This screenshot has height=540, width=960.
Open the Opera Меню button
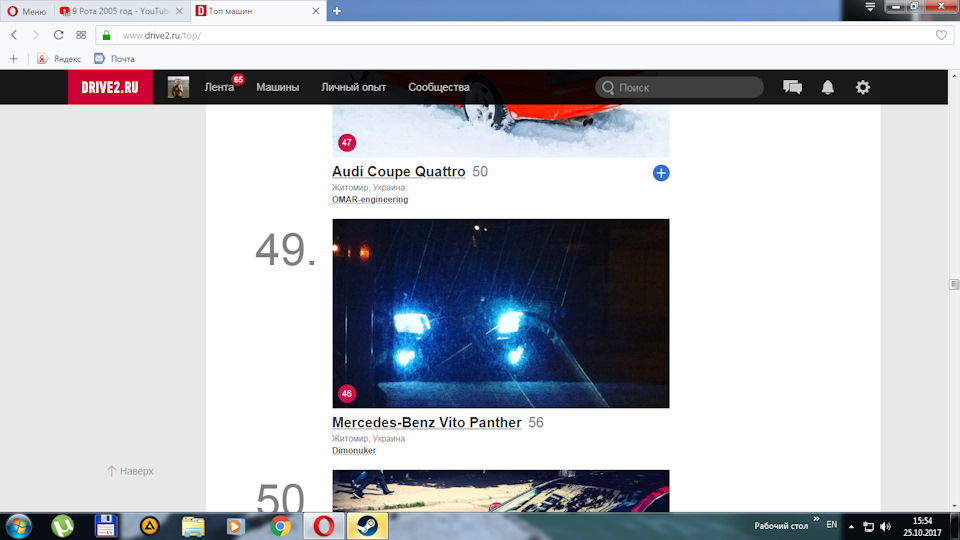(x=27, y=11)
